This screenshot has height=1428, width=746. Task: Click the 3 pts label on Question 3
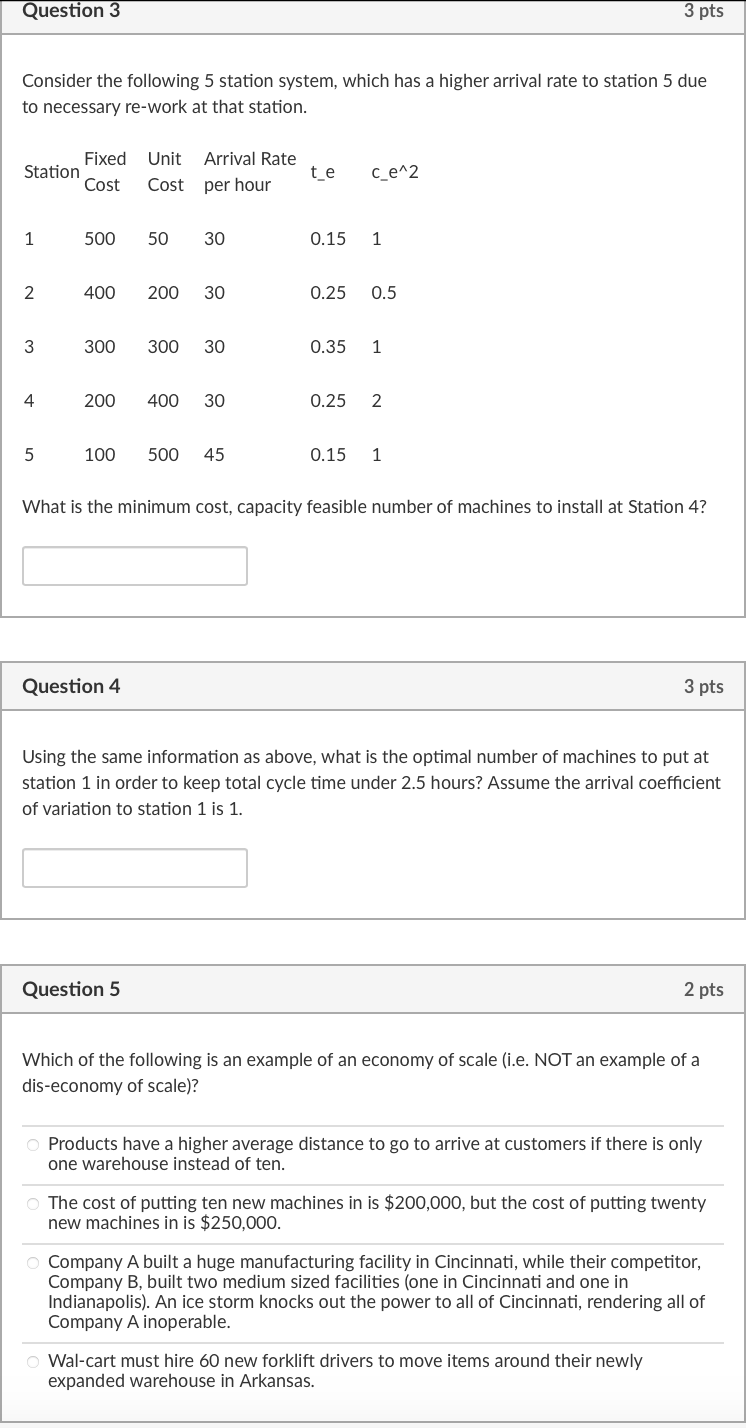[x=704, y=11]
